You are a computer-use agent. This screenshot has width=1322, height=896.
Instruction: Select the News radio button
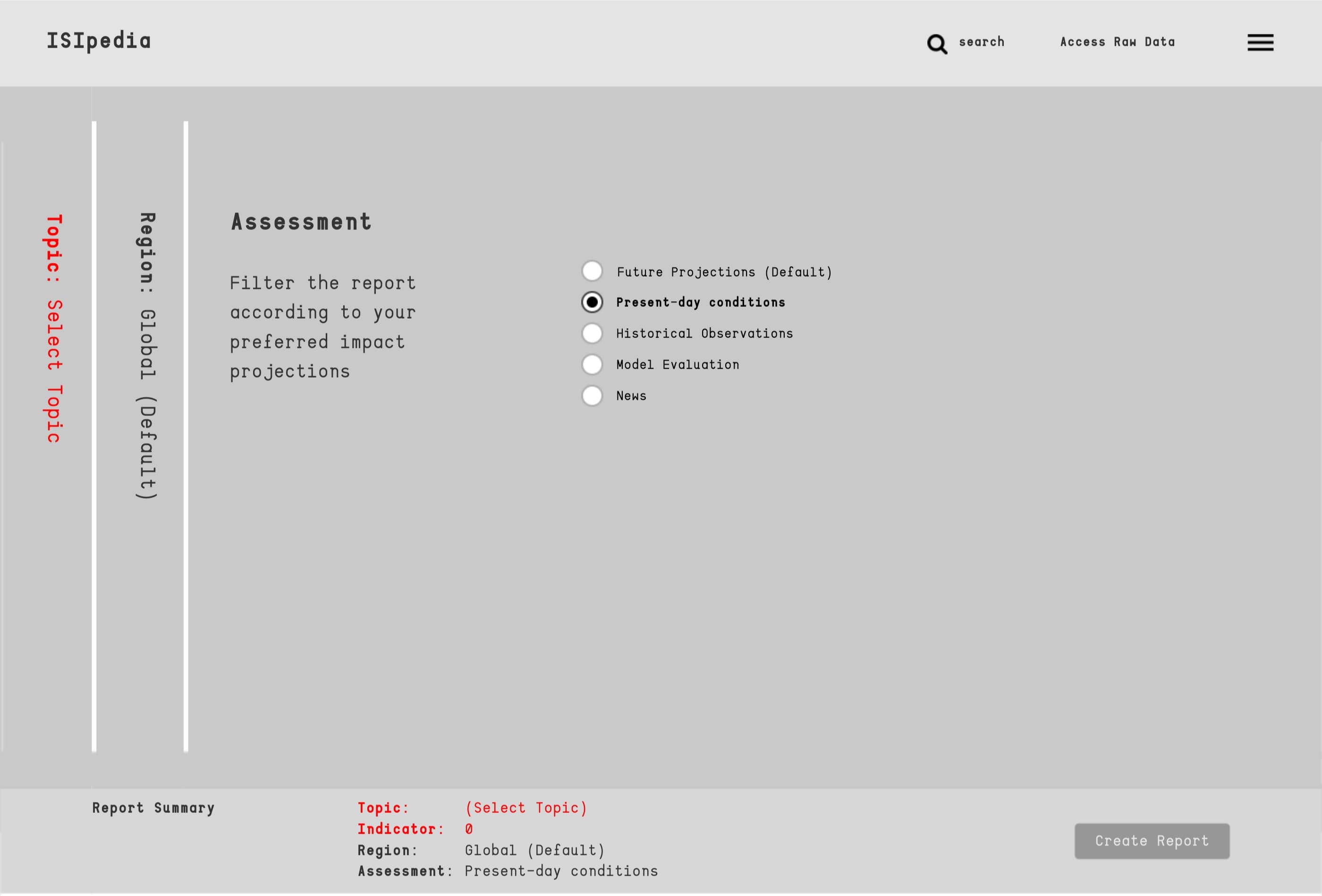592,396
